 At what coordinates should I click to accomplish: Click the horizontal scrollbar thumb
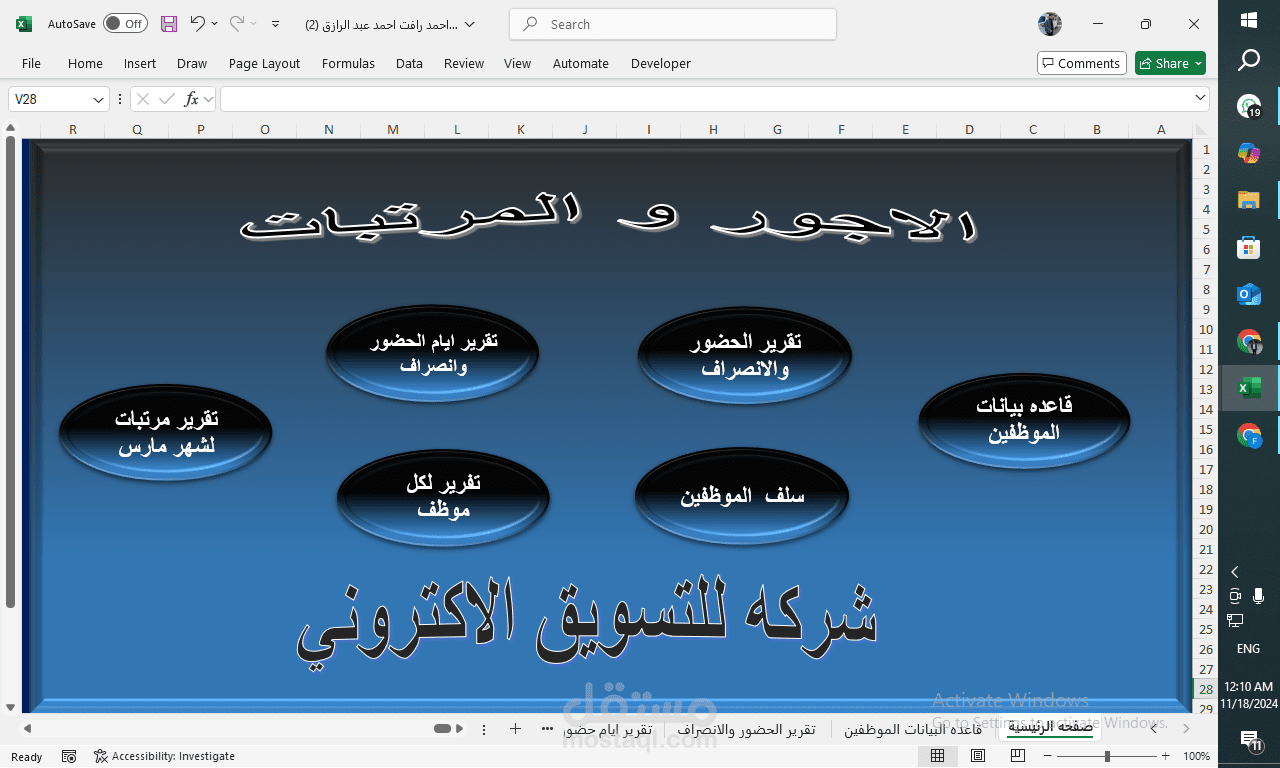coord(442,729)
